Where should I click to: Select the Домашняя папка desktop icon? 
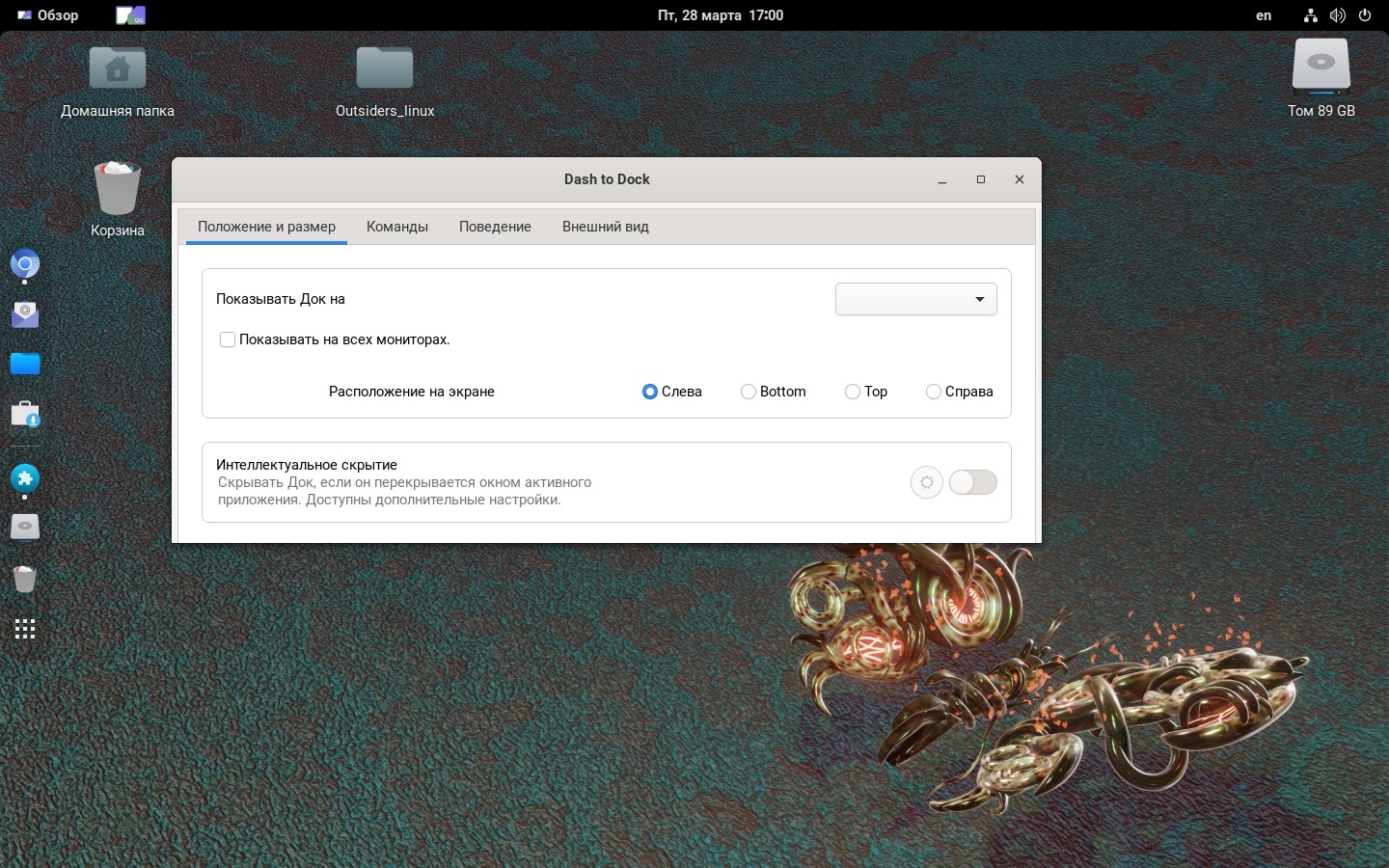click(118, 82)
